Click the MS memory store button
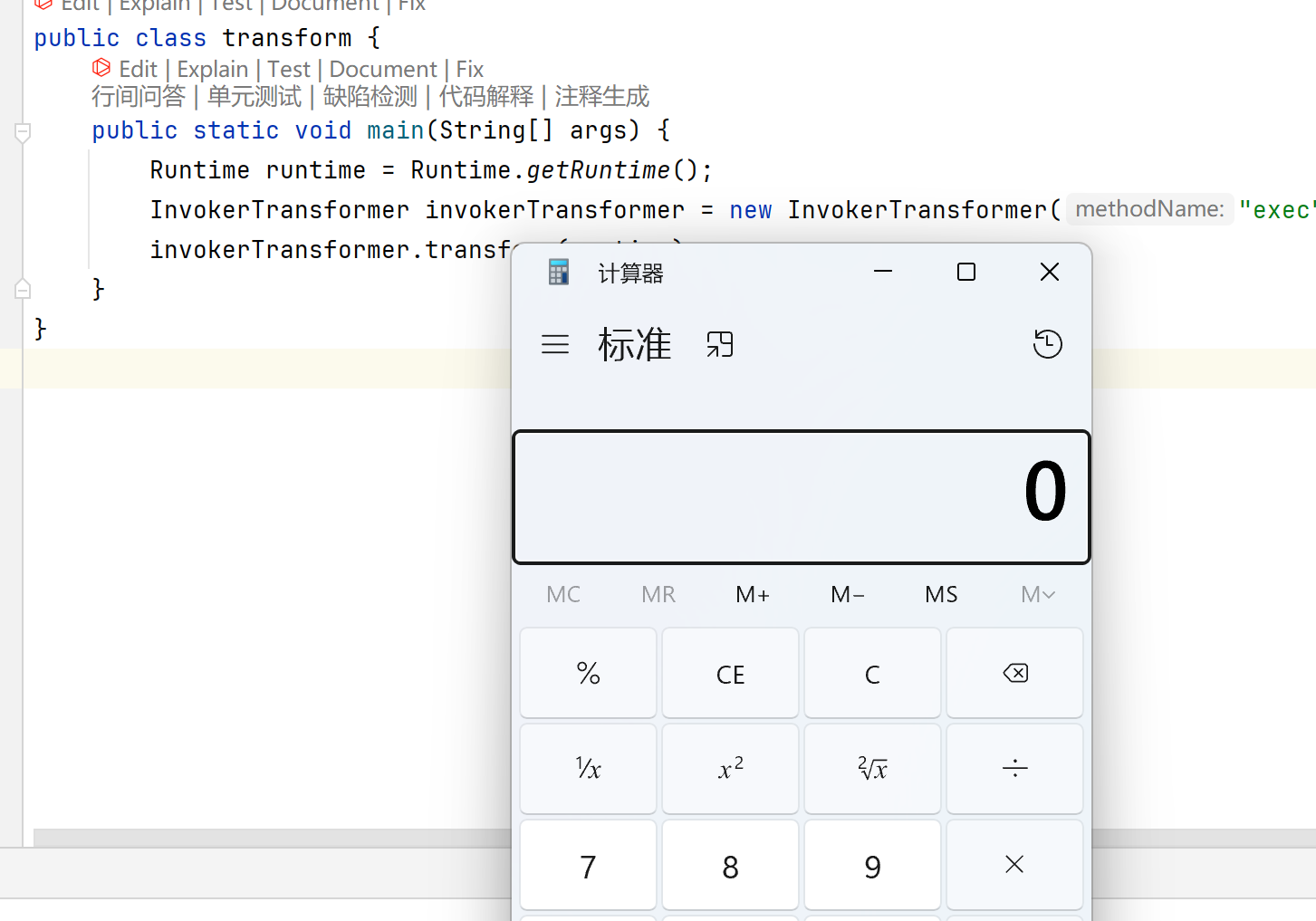 (941, 595)
